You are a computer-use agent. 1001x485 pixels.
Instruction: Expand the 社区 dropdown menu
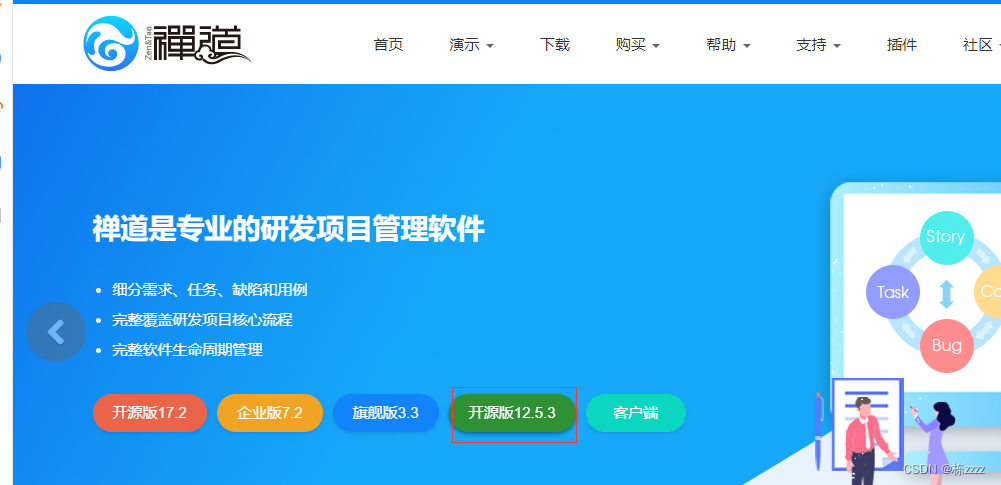tap(981, 45)
